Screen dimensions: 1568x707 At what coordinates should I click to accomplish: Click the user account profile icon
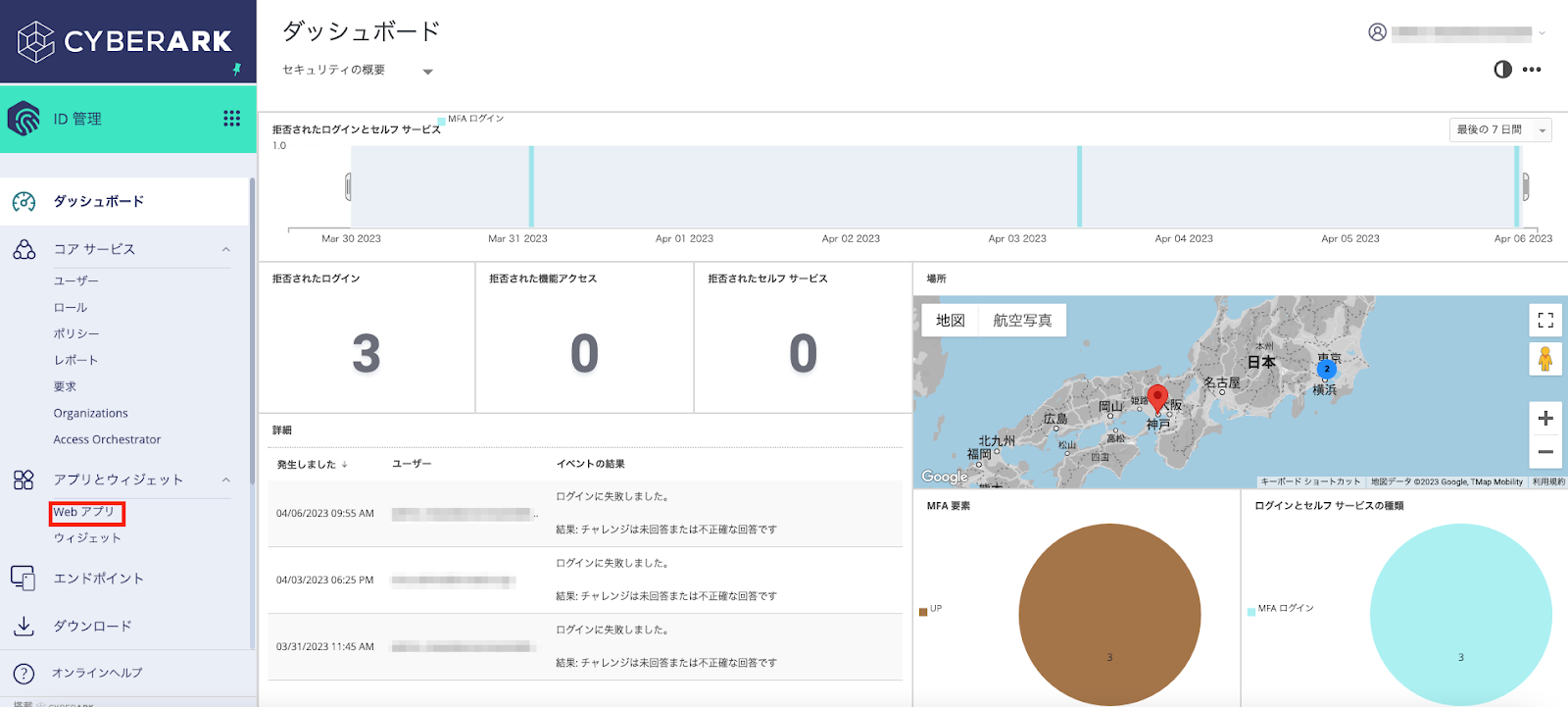(x=1377, y=32)
